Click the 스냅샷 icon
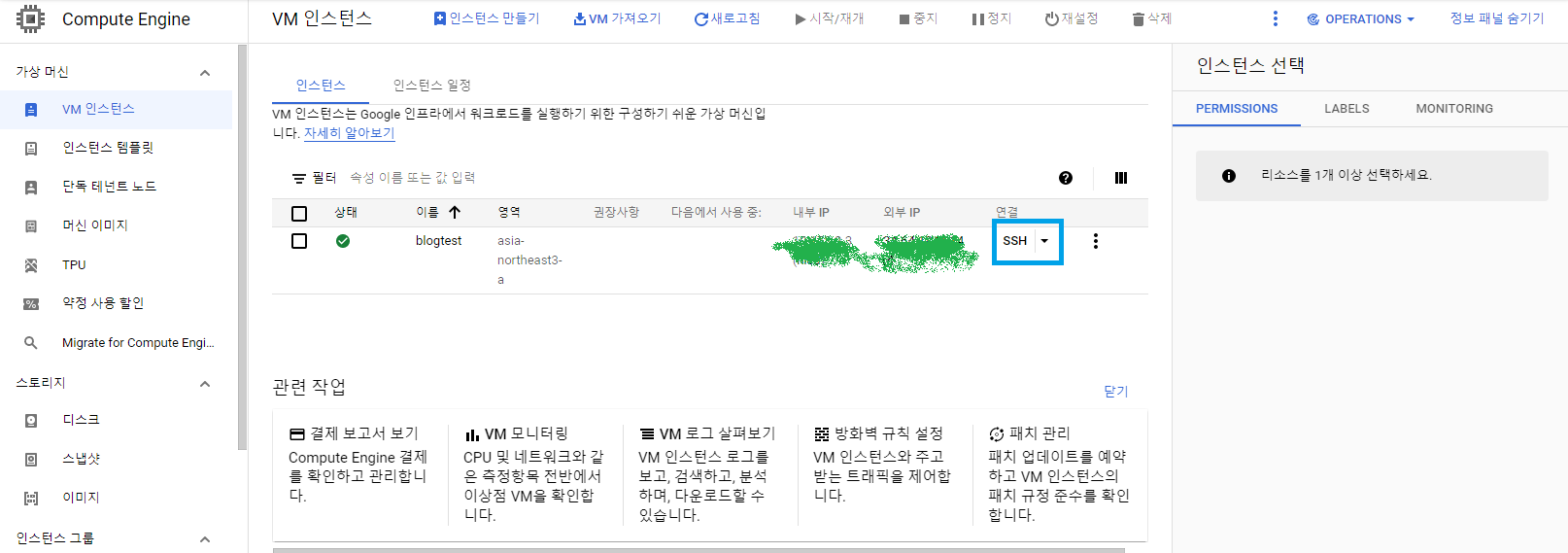 31,460
